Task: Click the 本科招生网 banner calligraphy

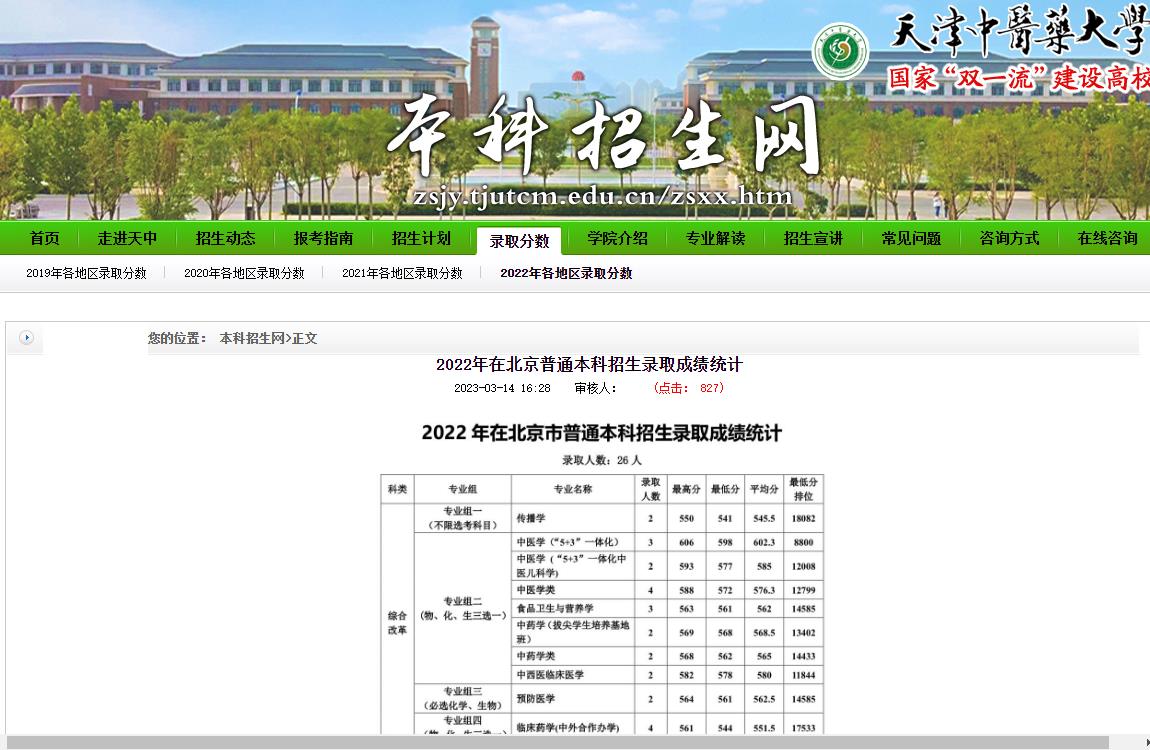Action: tap(603, 137)
